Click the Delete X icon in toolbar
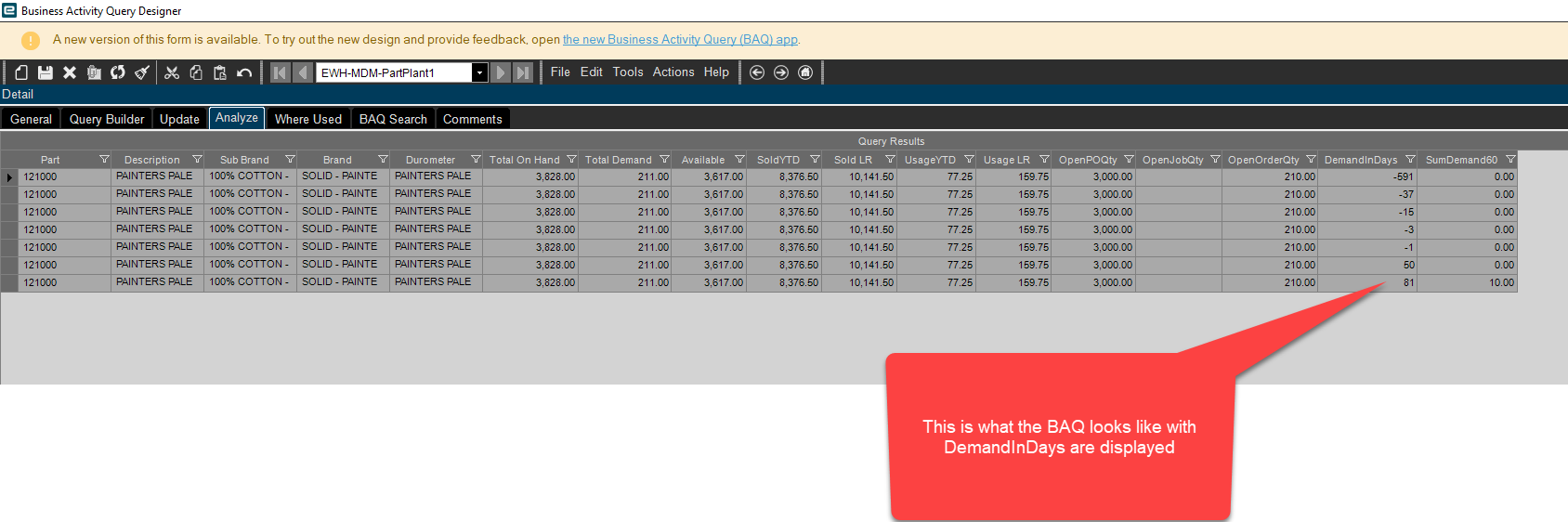This screenshot has height=522, width=1568. pos(70,72)
